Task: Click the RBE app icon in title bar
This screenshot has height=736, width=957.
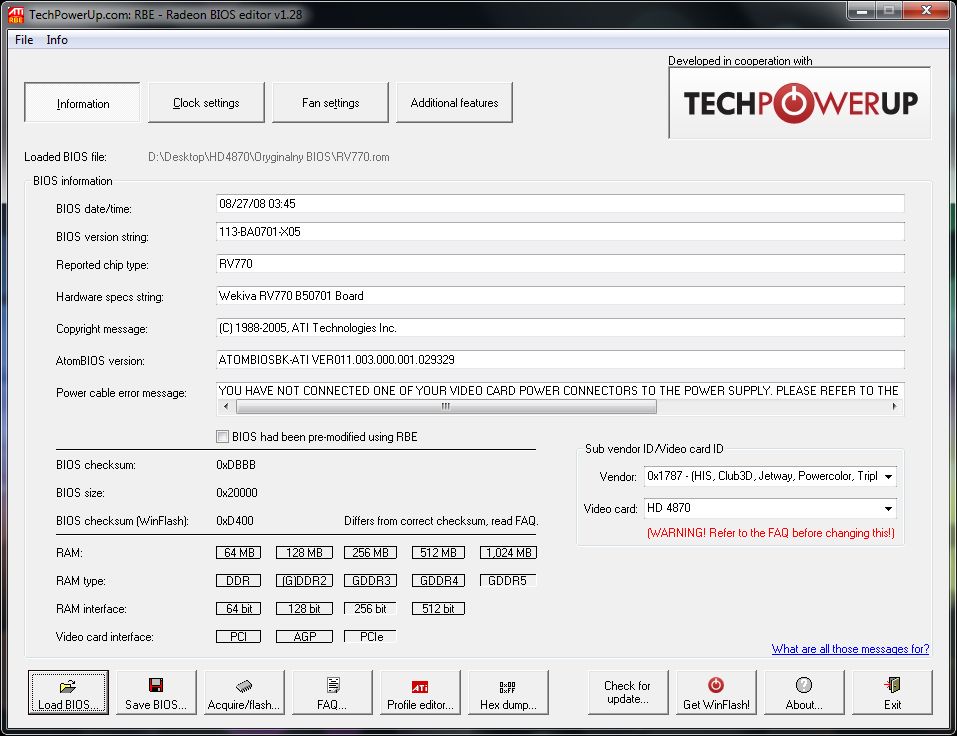Action: click(x=15, y=15)
